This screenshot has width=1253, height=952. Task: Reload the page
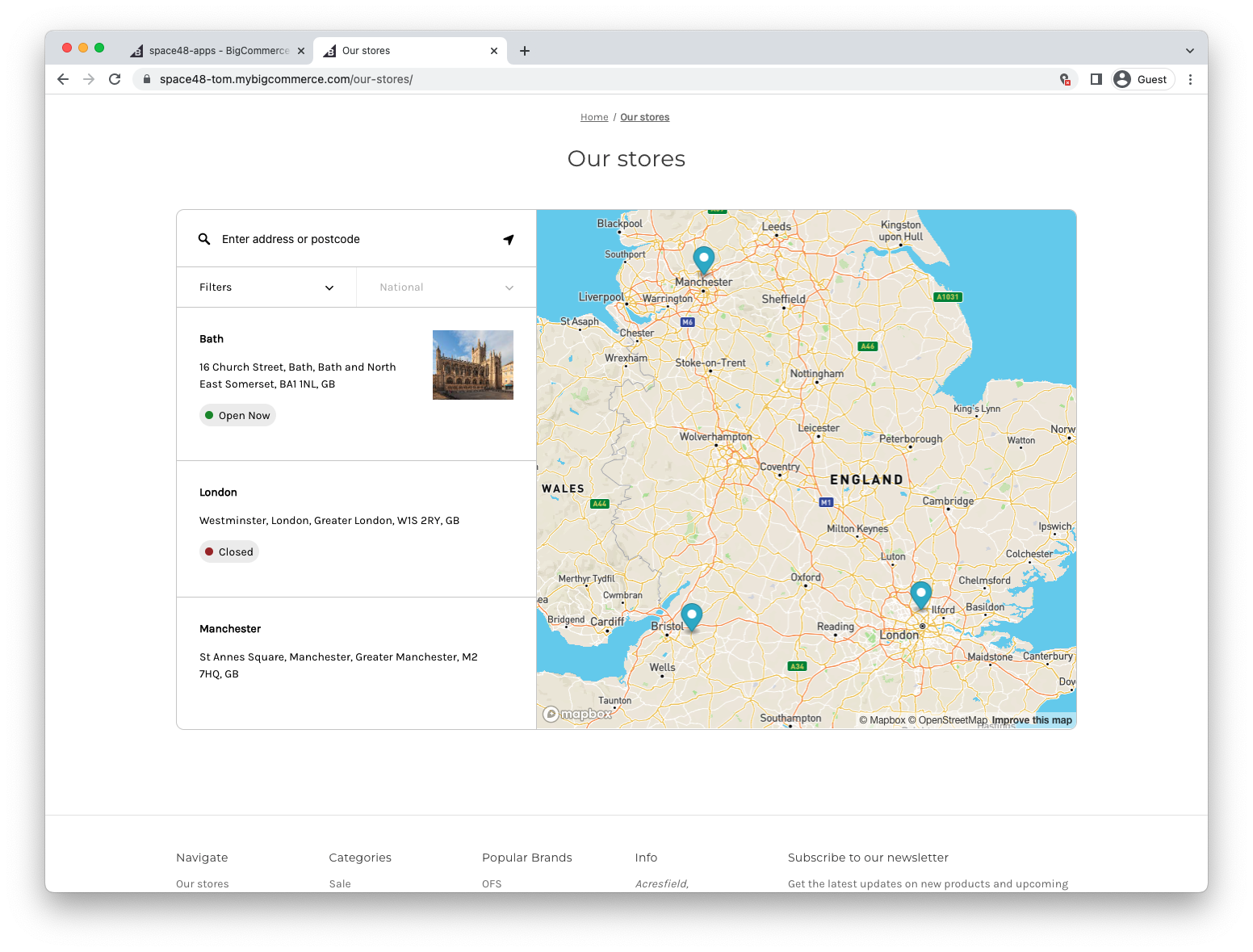[115, 79]
